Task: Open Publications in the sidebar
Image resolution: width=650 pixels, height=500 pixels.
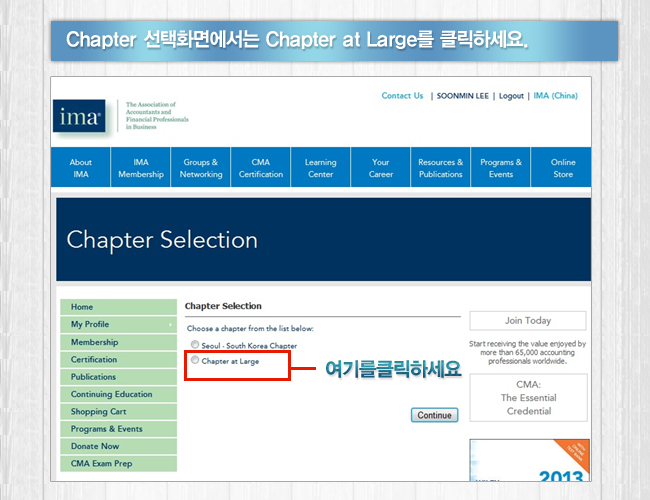Action: [119, 377]
